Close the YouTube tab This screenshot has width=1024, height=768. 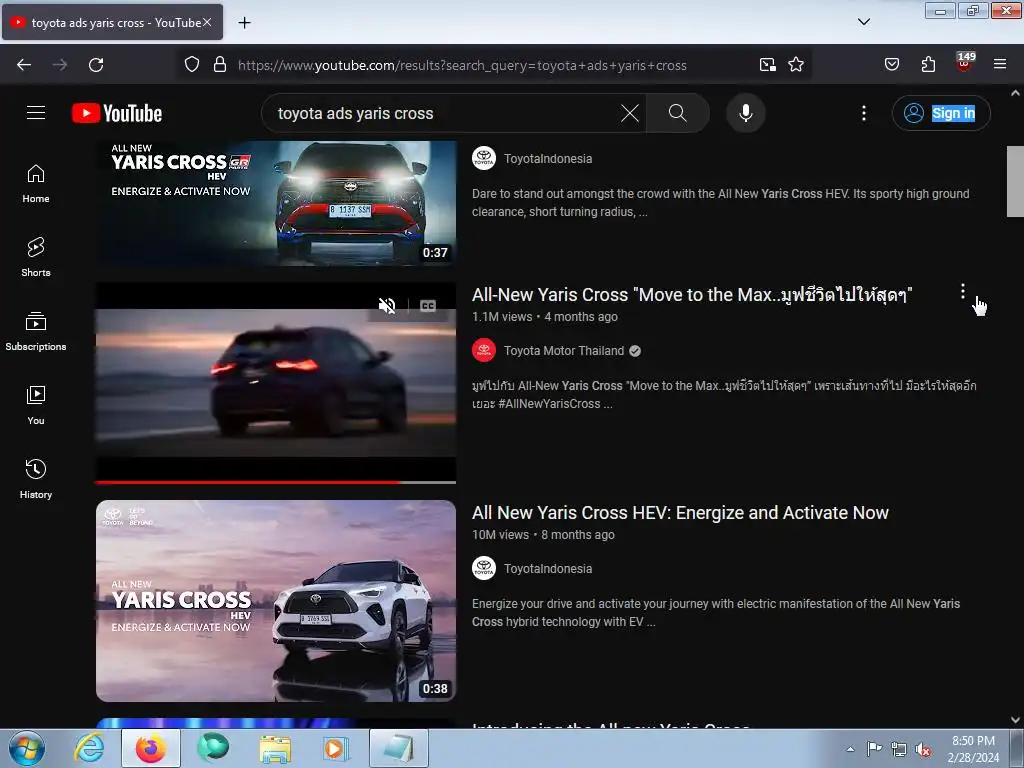click(x=207, y=22)
